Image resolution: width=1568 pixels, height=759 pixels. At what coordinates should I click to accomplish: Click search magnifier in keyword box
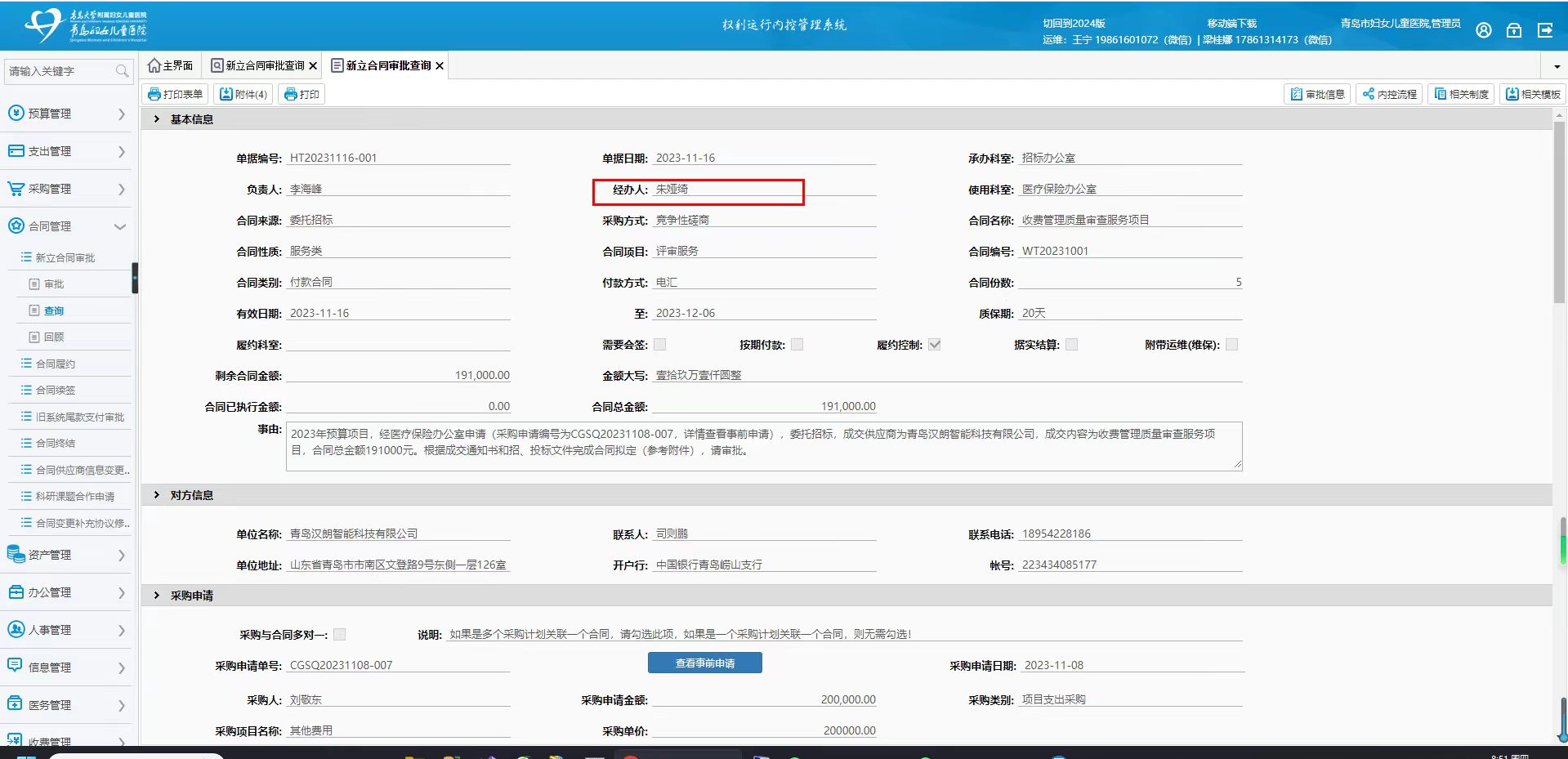[x=122, y=71]
